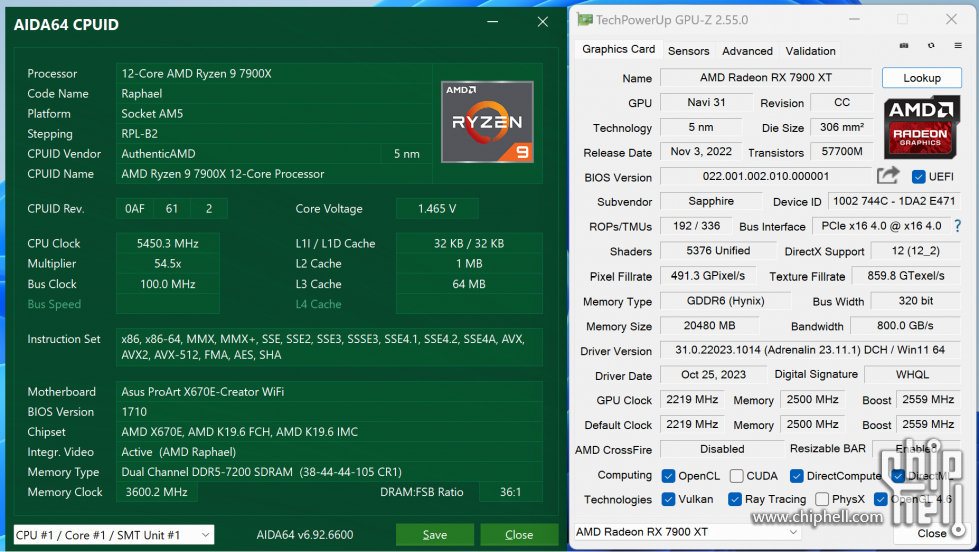979x552 pixels.
Task: Click the Device ID field 1002 744C - 1DA2 E471
Action: pos(893,201)
